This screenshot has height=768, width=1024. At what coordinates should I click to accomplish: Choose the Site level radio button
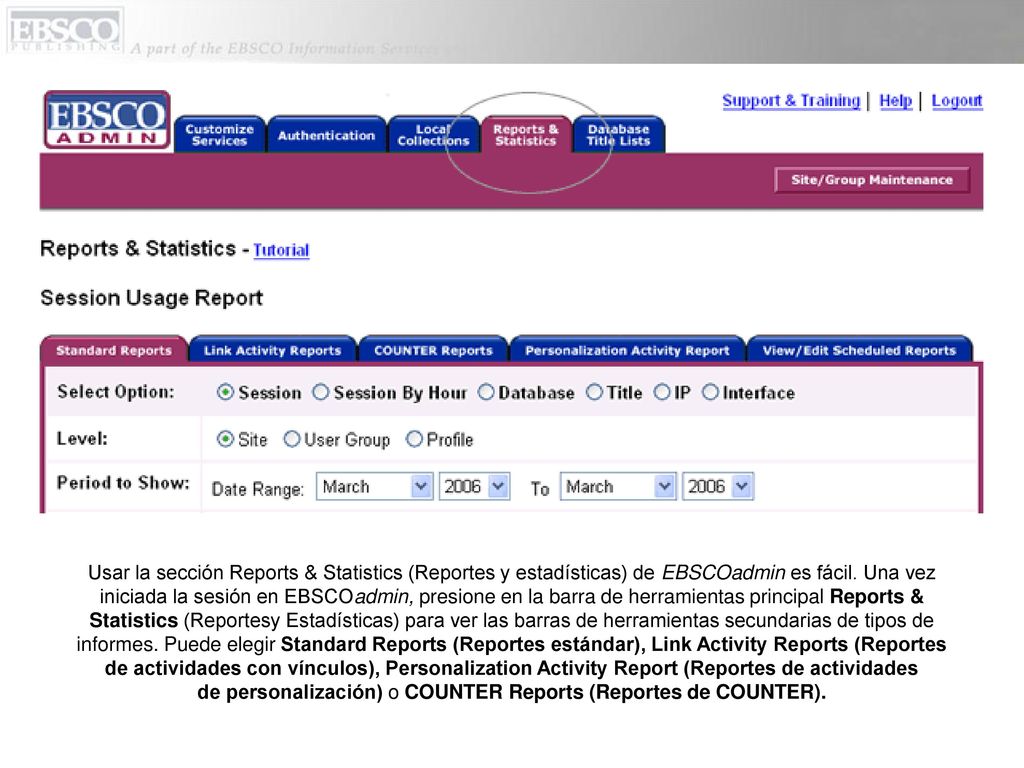tap(225, 439)
